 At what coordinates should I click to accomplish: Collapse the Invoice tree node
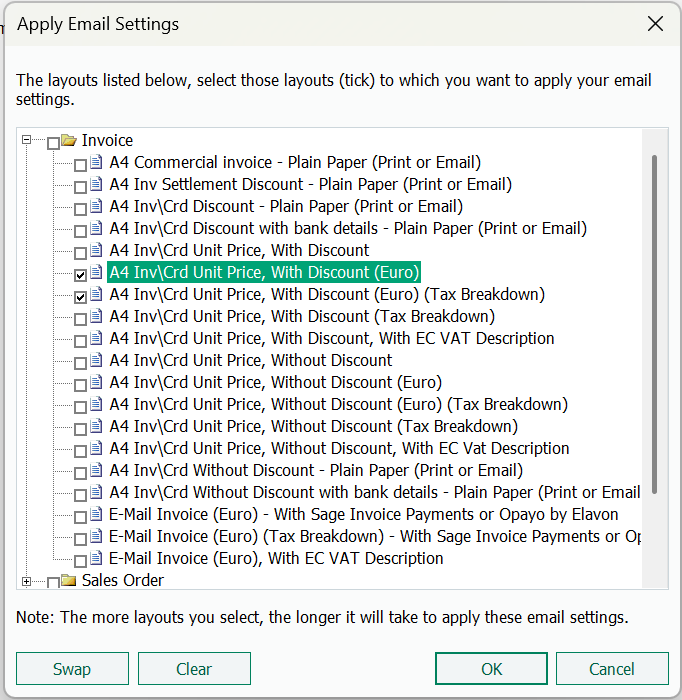tap(26, 140)
